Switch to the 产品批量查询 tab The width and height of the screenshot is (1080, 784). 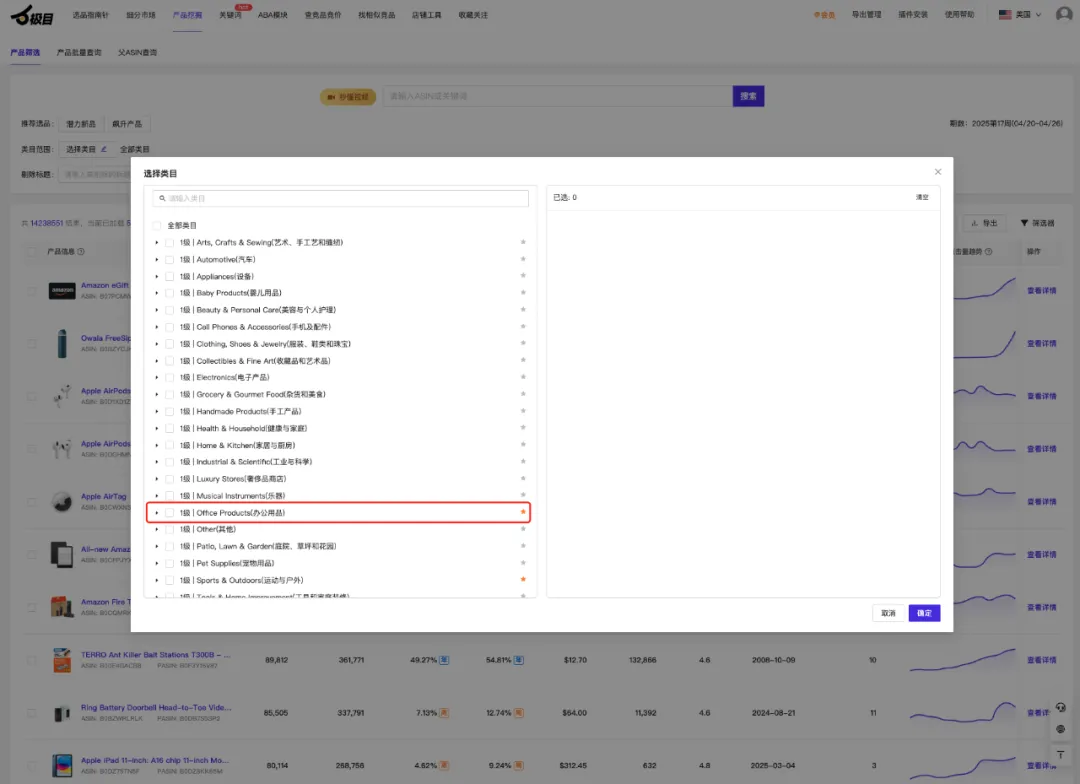[x=79, y=52]
